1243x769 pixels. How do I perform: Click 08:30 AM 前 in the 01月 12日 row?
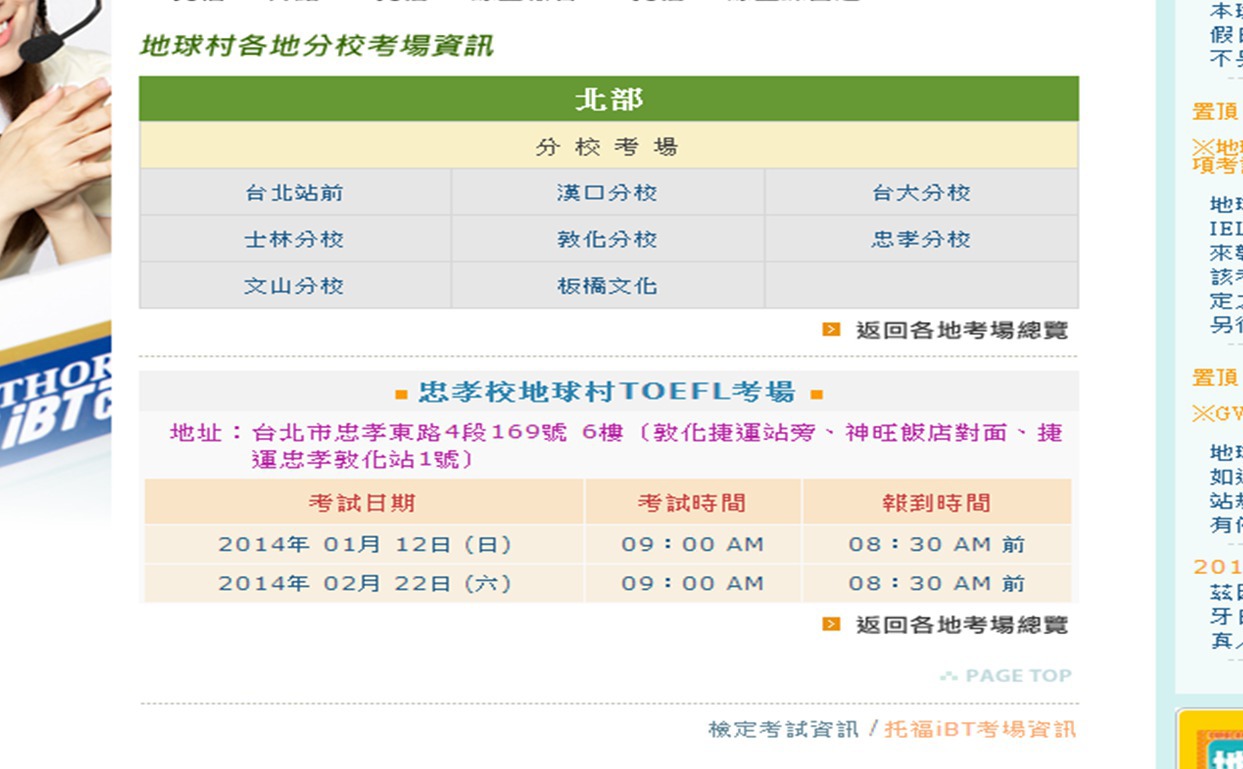[937, 545]
